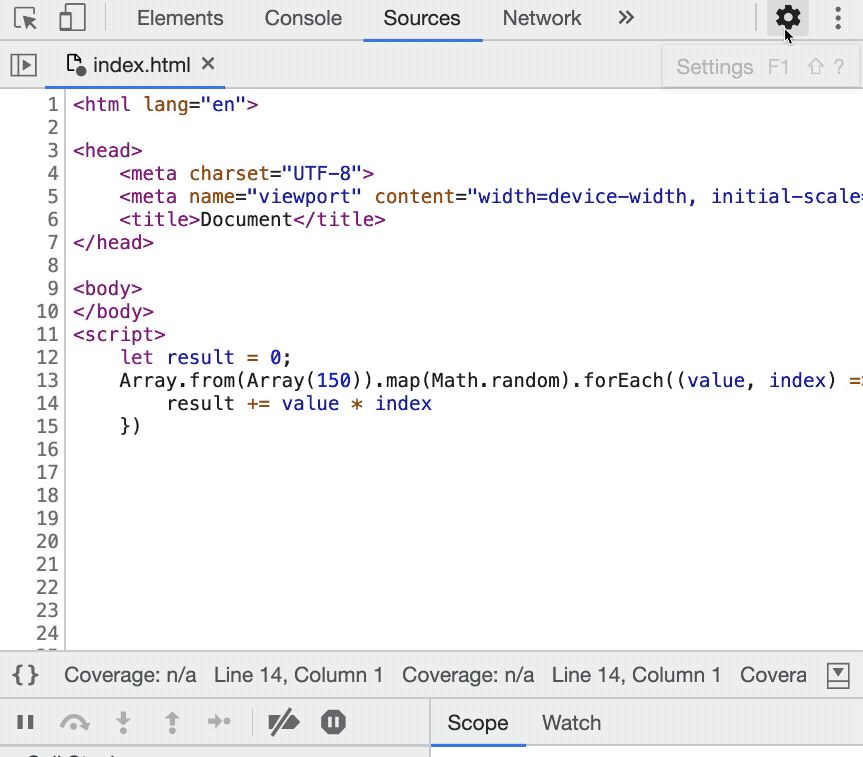Click the Step over button
The width and height of the screenshot is (863, 757).
click(x=74, y=722)
